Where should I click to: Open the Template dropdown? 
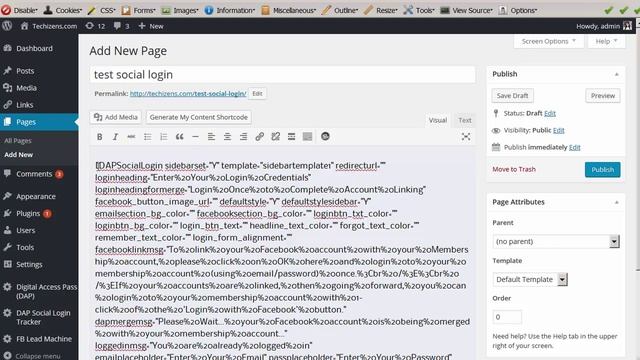click(530, 280)
